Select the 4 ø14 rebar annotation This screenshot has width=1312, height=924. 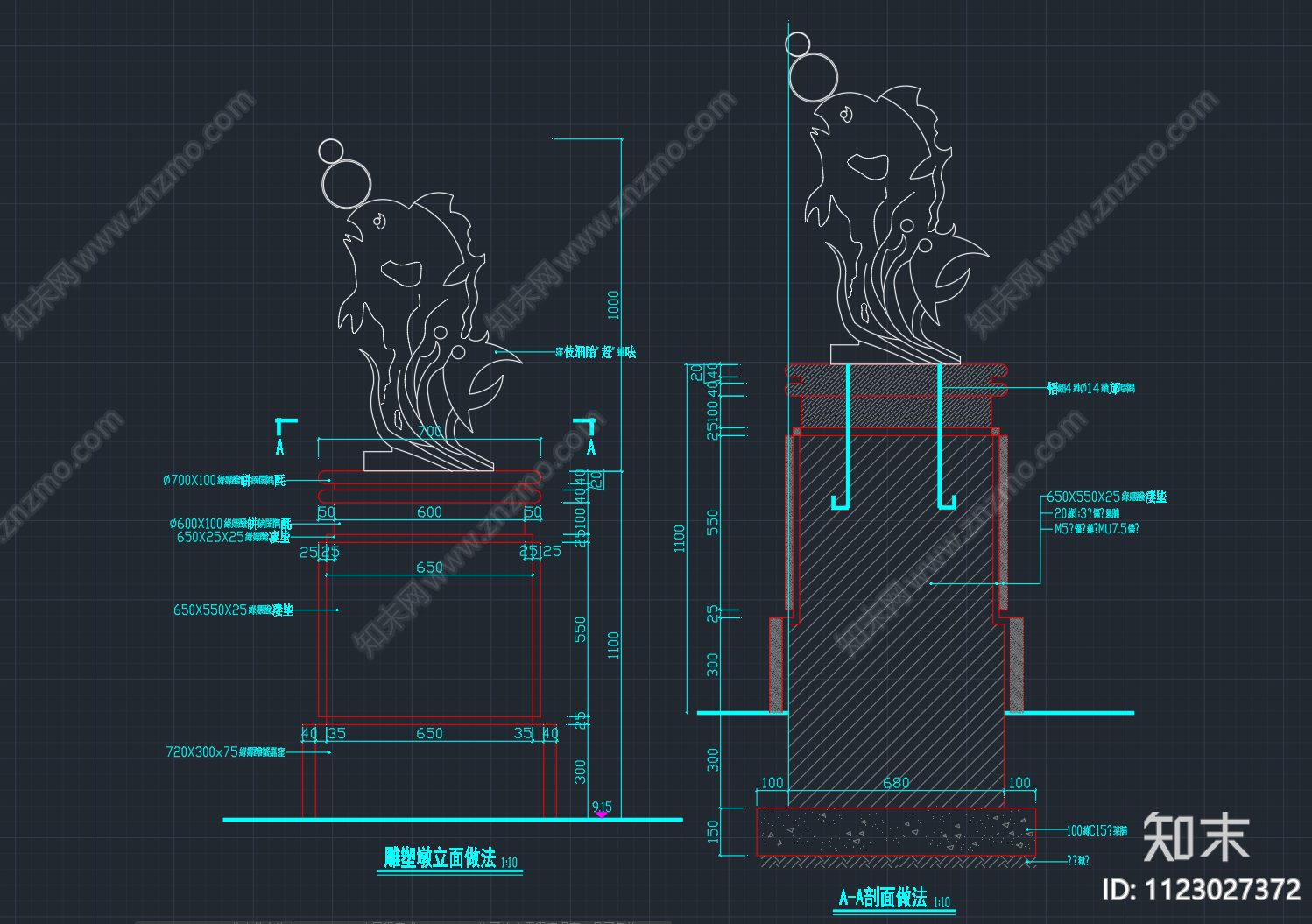click(x=1091, y=387)
